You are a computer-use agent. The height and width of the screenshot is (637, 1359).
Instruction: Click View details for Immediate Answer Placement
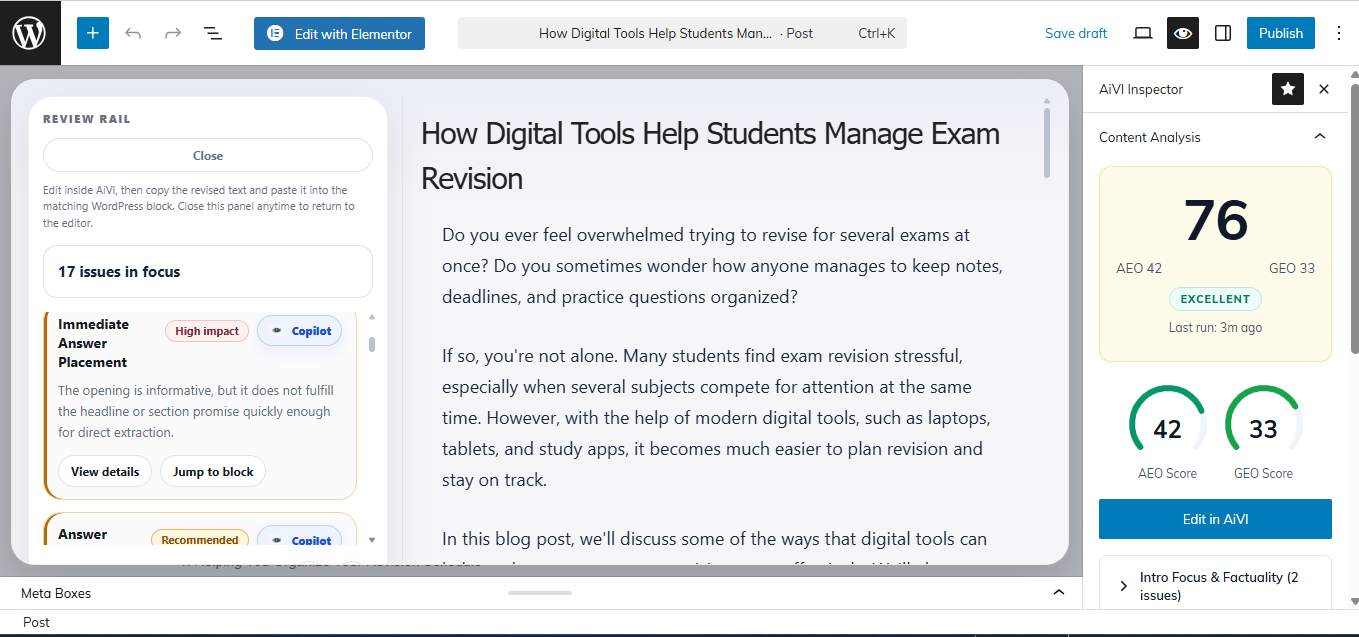pyautogui.click(x=105, y=471)
